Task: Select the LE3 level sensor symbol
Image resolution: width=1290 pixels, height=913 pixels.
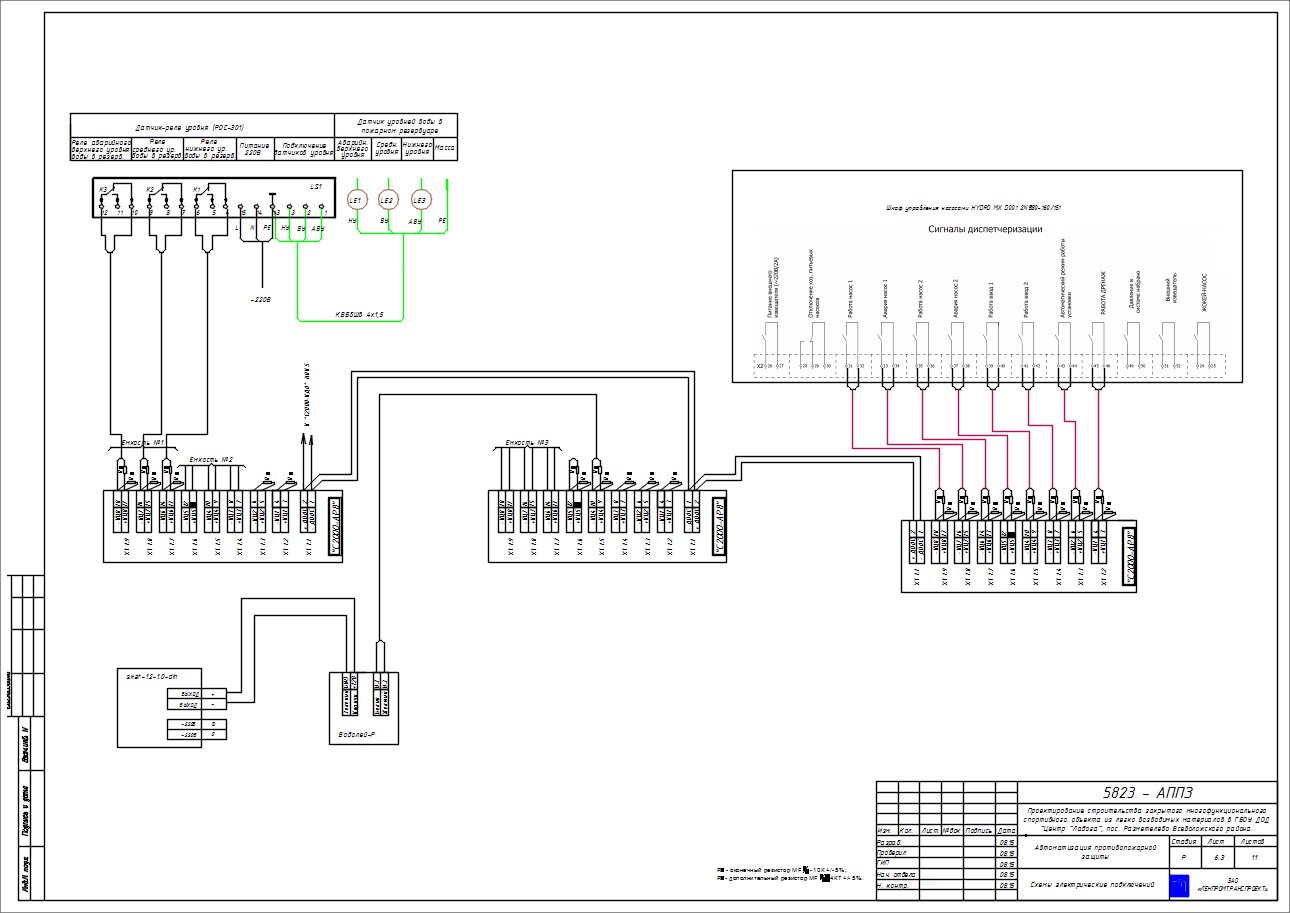Action: coord(420,201)
